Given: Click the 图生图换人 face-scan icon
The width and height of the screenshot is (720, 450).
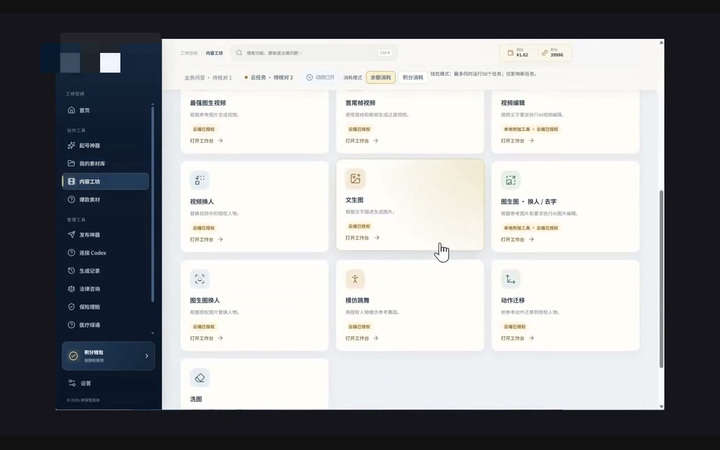Looking at the screenshot, I should click(200, 279).
